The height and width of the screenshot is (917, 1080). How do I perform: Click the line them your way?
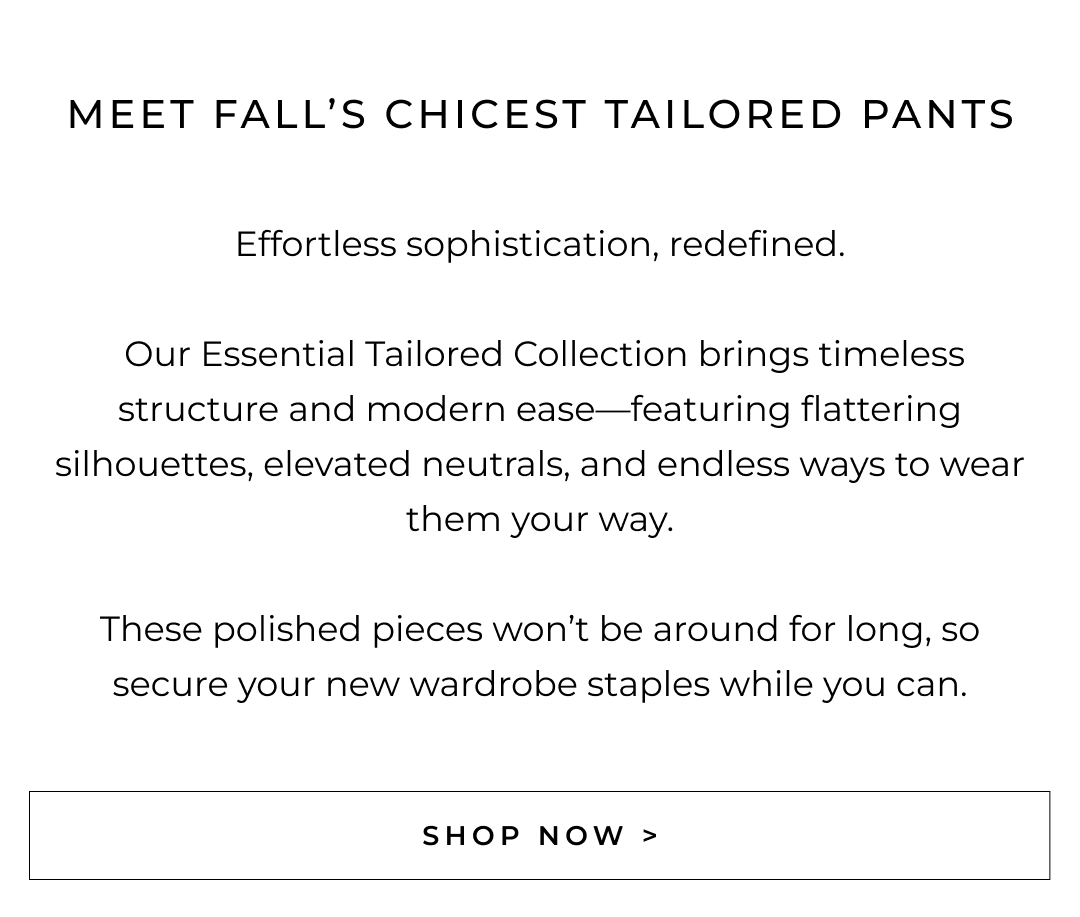pyautogui.click(x=539, y=519)
